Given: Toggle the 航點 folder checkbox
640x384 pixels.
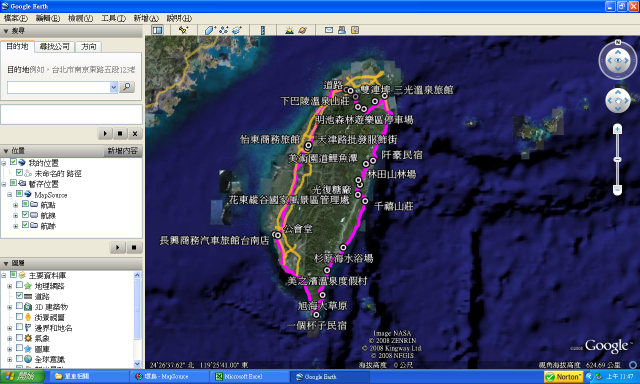Looking at the screenshot, I should tap(25, 204).
